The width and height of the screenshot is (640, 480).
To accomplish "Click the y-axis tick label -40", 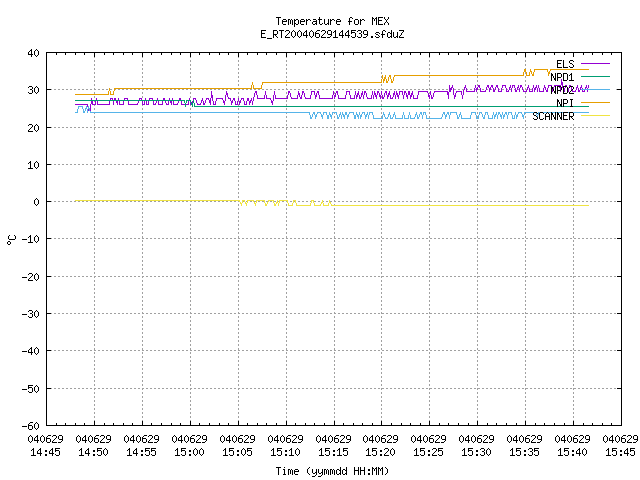I will (x=31, y=351).
